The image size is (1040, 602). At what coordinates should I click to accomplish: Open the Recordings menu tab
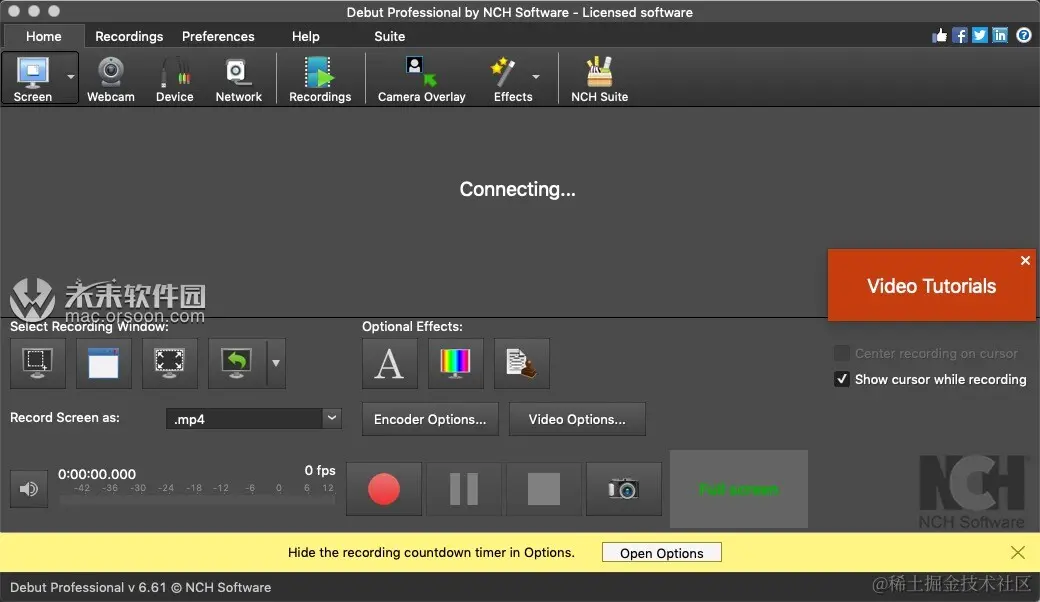coord(129,36)
